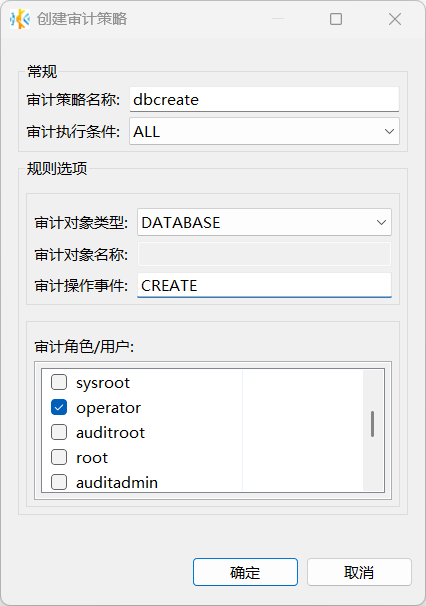Click the disabled 审计对象名称 field

point(264,254)
